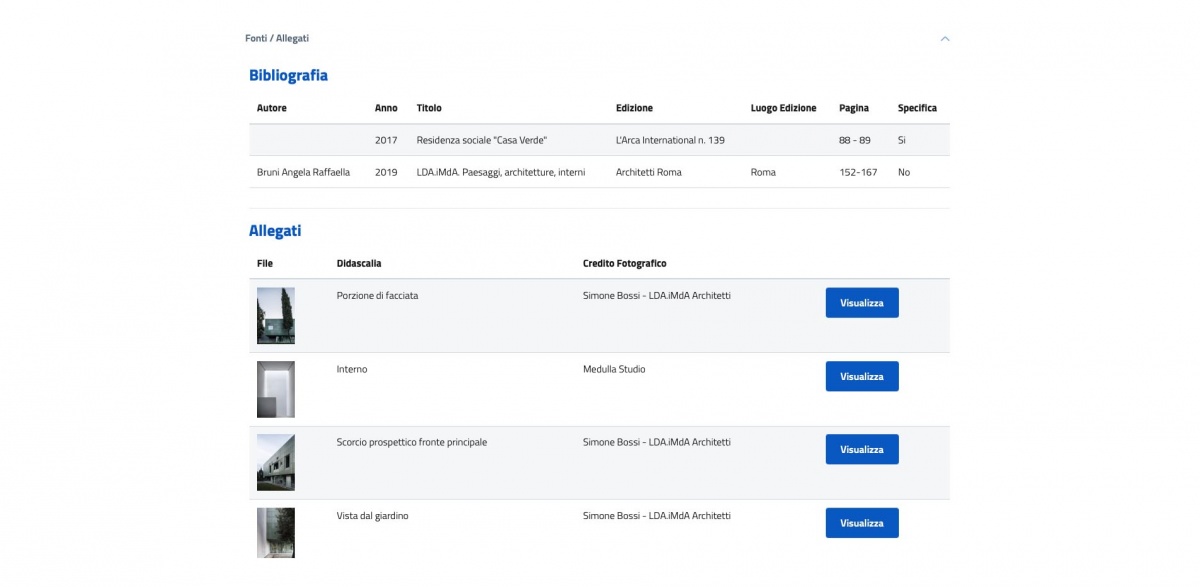The width and height of the screenshot is (1200, 587).
Task: Open the Porzione di facciata thumbnail
Action: coord(276,316)
